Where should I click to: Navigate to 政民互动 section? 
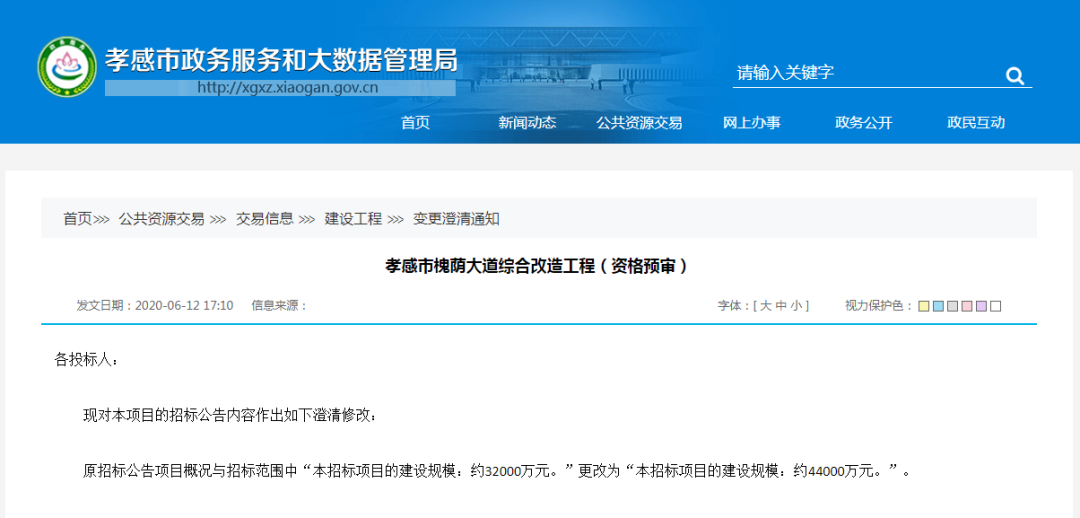pos(976,123)
